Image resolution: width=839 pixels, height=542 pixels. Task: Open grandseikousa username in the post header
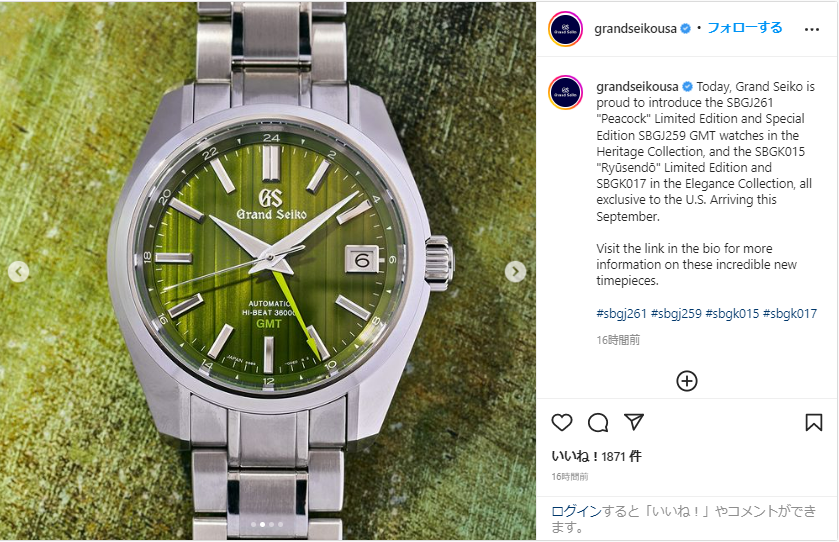pyautogui.click(x=635, y=28)
